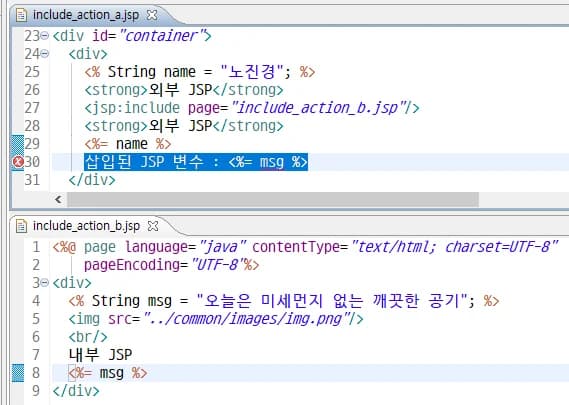The width and height of the screenshot is (569, 405).
Task: Click the JSP file icon on include_action_b.jsp tab
Action: coord(22,226)
